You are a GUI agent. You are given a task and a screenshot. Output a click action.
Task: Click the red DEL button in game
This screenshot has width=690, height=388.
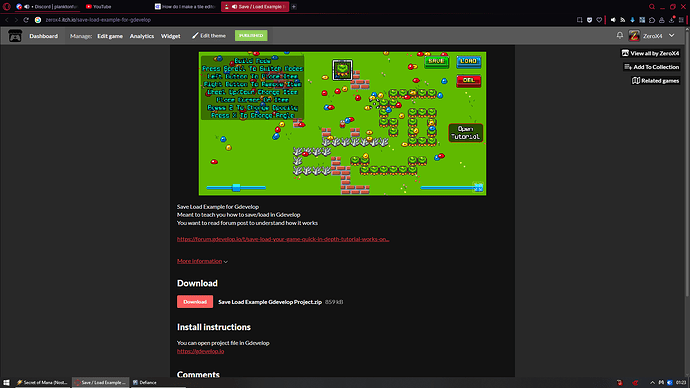click(x=469, y=81)
